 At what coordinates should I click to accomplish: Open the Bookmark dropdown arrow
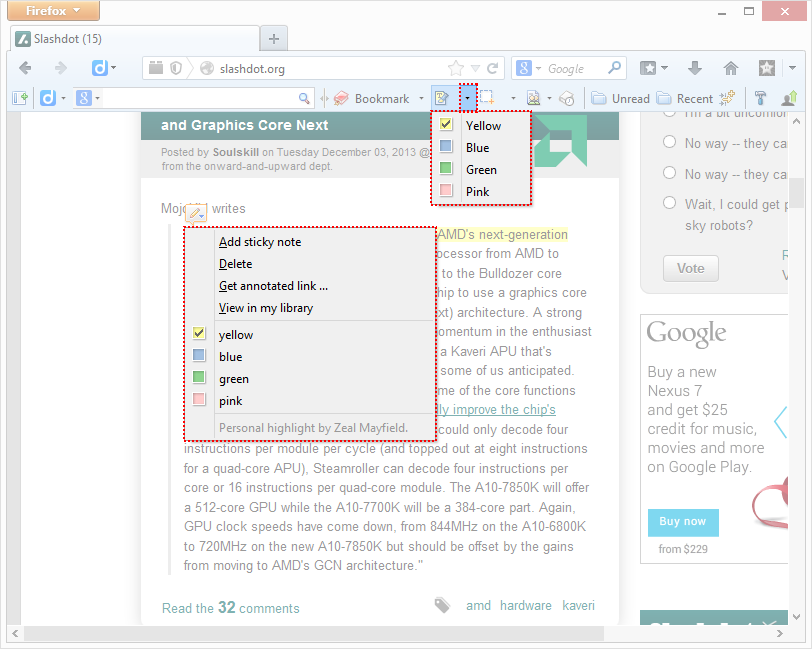click(x=421, y=98)
